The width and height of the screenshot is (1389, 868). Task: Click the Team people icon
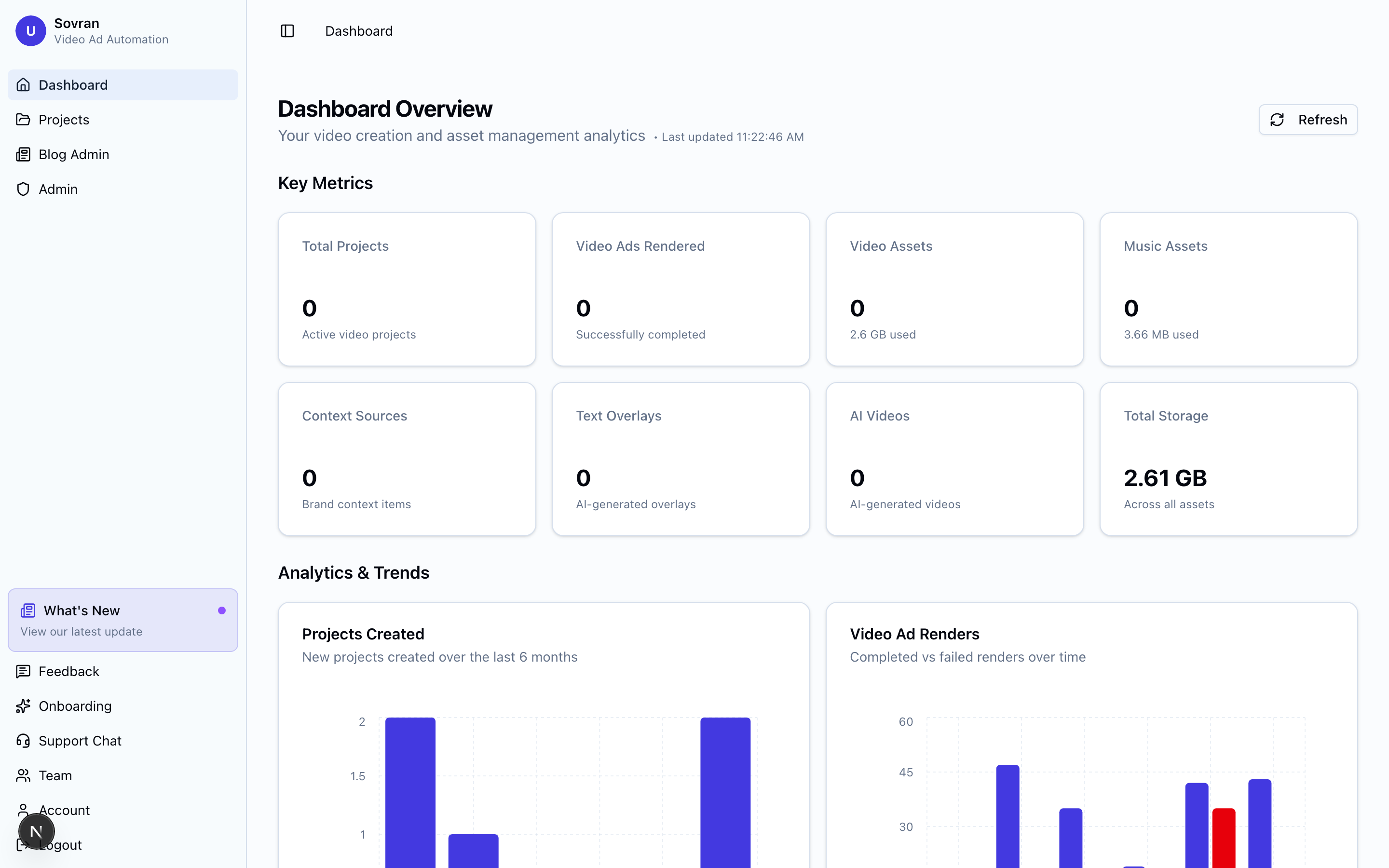pyautogui.click(x=23, y=775)
